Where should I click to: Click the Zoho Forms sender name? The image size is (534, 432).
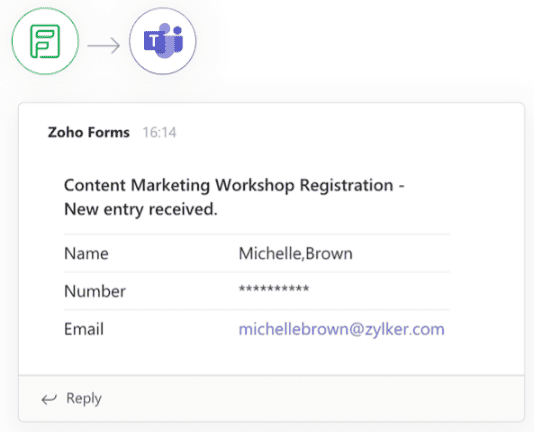coord(89,132)
